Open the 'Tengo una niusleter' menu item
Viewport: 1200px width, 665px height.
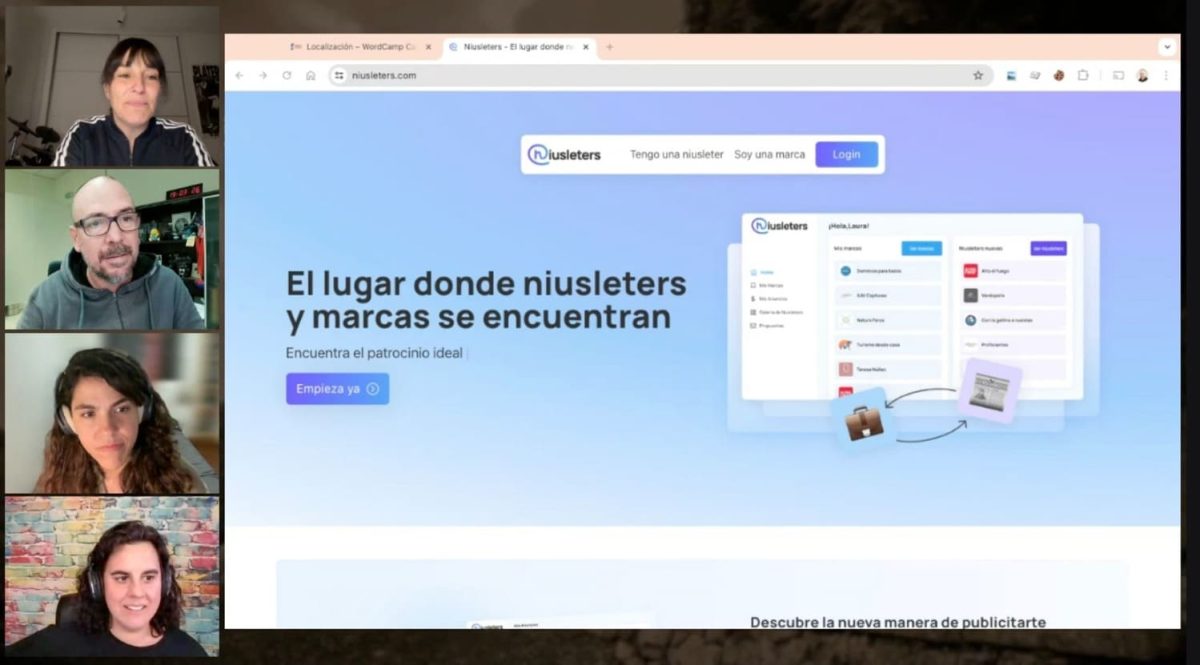point(677,155)
